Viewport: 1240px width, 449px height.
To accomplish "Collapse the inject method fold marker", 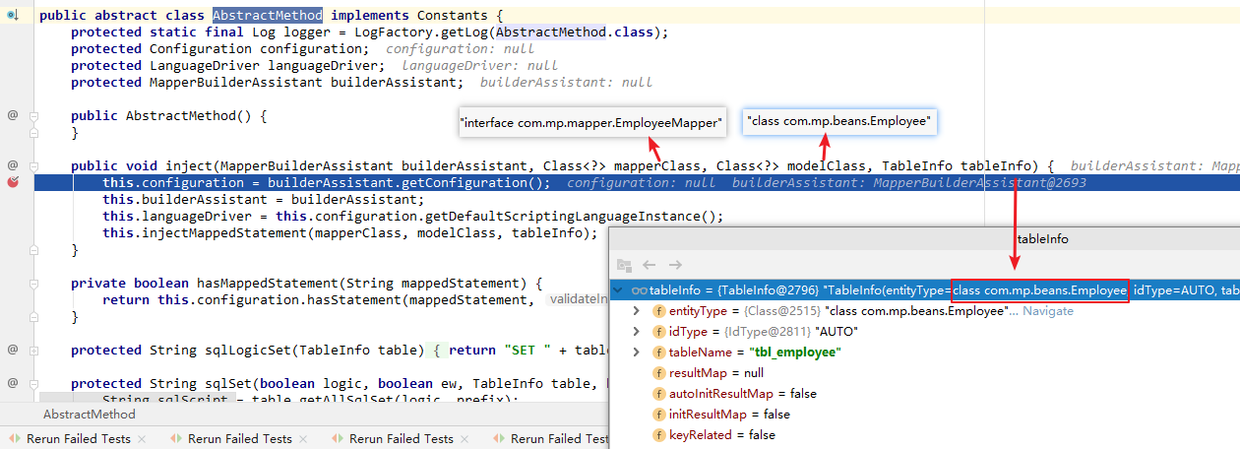I will click(x=34, y=166).
